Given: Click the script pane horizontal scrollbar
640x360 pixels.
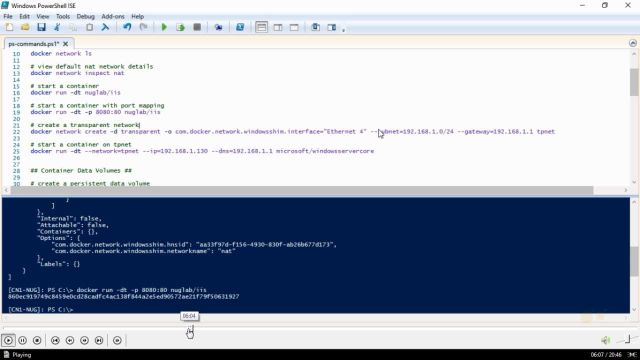Looking at the screenshot, I should pyautogui.click(x=302, y=190).
